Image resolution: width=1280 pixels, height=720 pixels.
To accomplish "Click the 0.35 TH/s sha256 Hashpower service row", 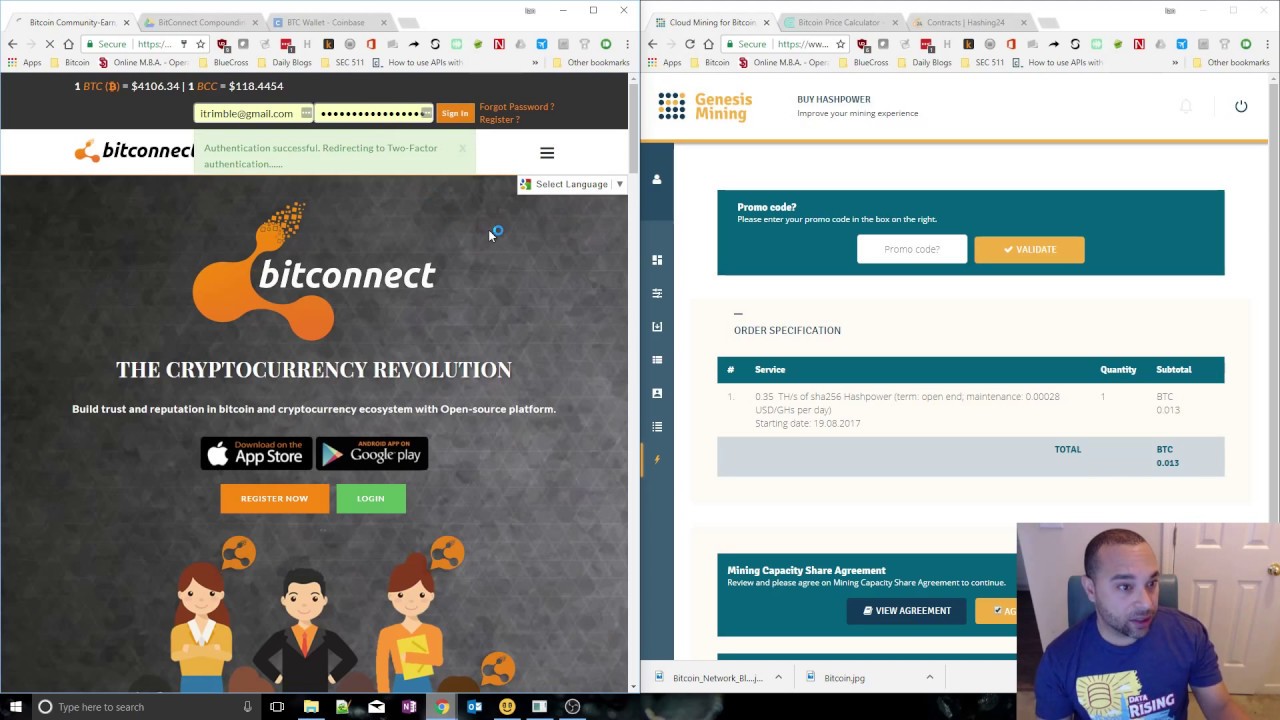I will tap(970, 410).
